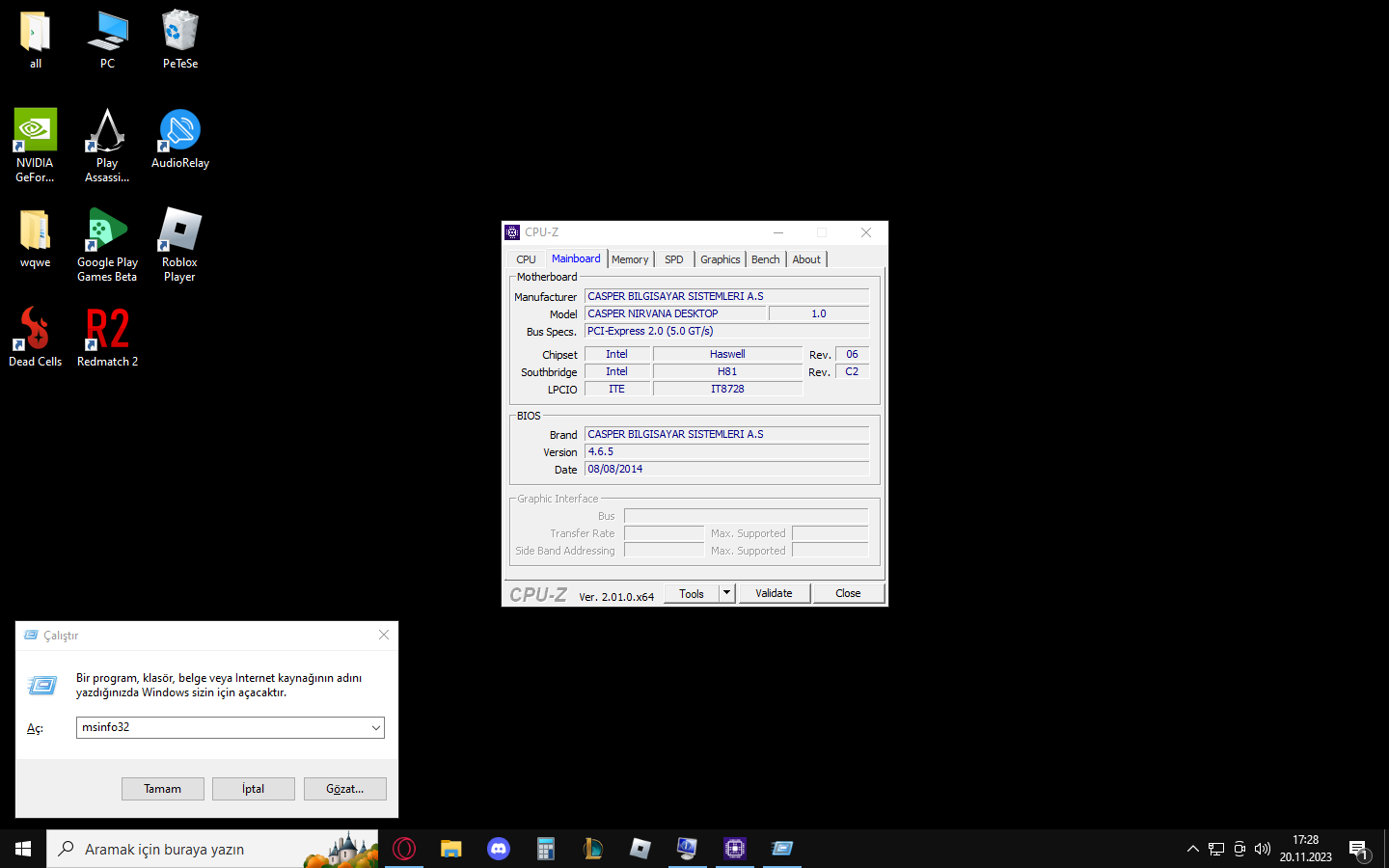The width and height of the screenshot is (1389, 868).
Task: Open the SPD tab in CPU-Z
Action: (674, 259)
